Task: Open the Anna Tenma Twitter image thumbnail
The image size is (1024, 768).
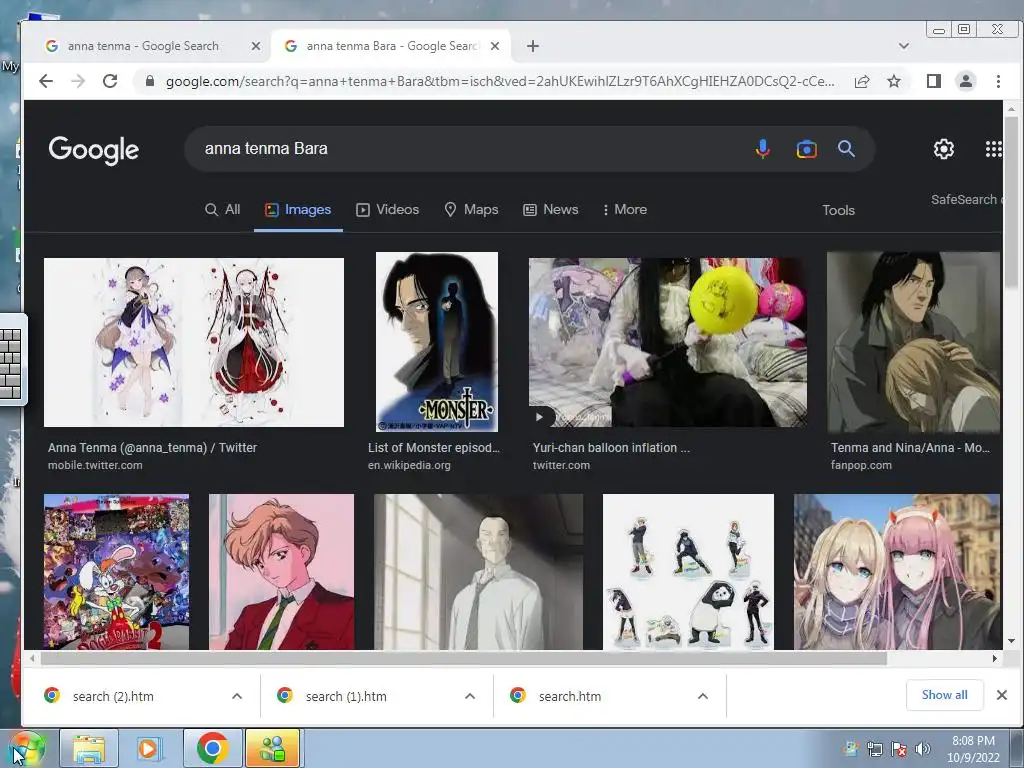Action: coord(194,342)
